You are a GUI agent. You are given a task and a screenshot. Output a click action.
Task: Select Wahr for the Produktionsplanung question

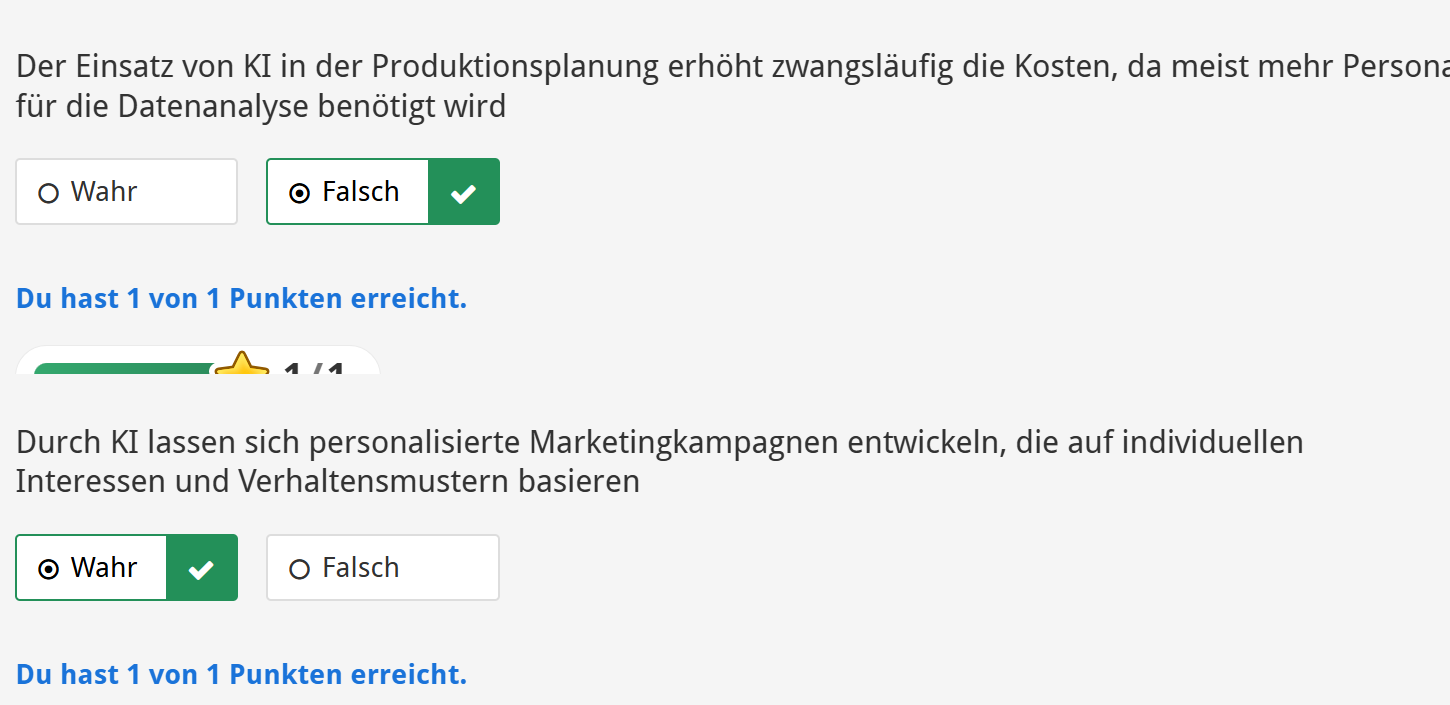point(126,192)
